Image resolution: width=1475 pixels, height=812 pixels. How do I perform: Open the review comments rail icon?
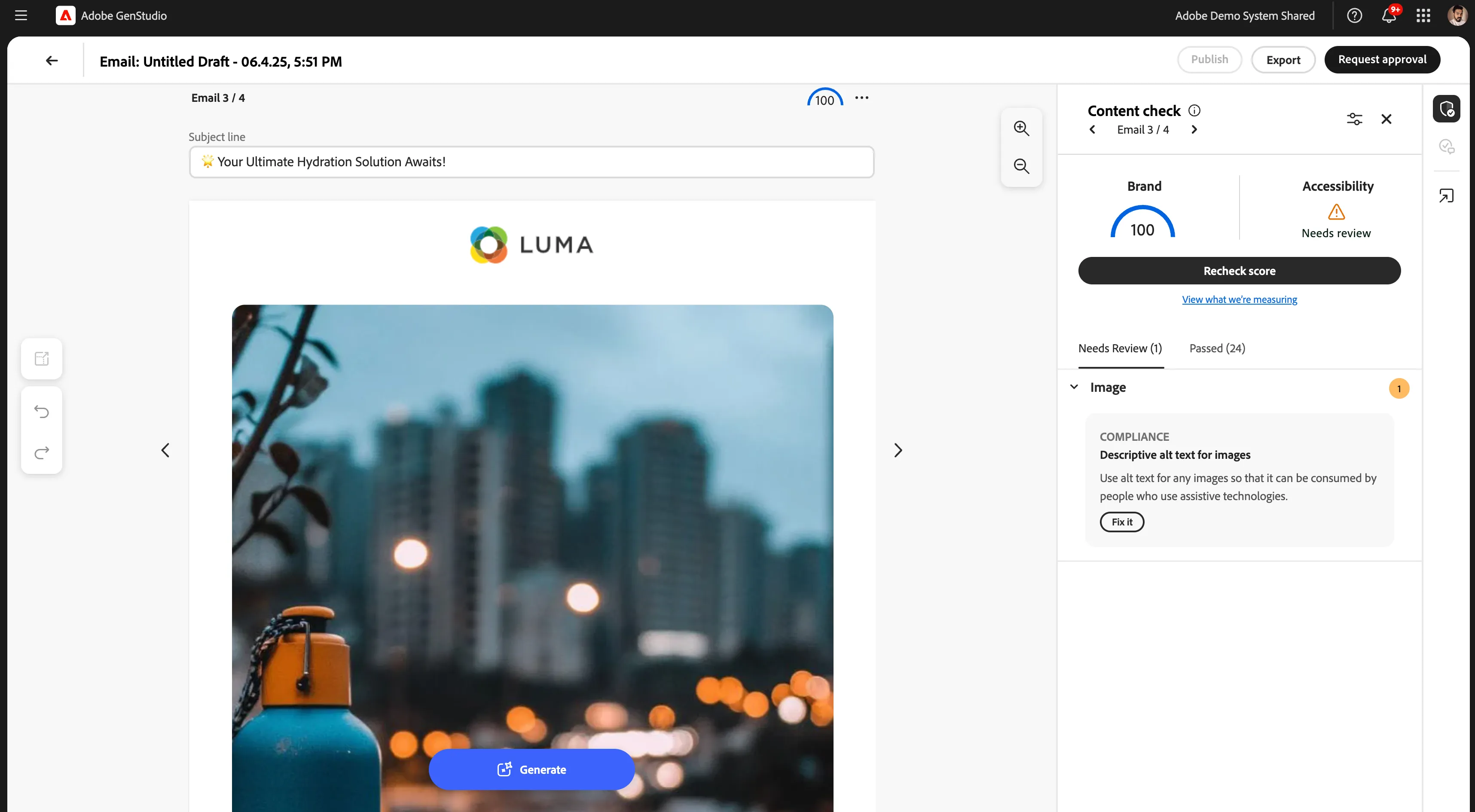coord(1446,147)
